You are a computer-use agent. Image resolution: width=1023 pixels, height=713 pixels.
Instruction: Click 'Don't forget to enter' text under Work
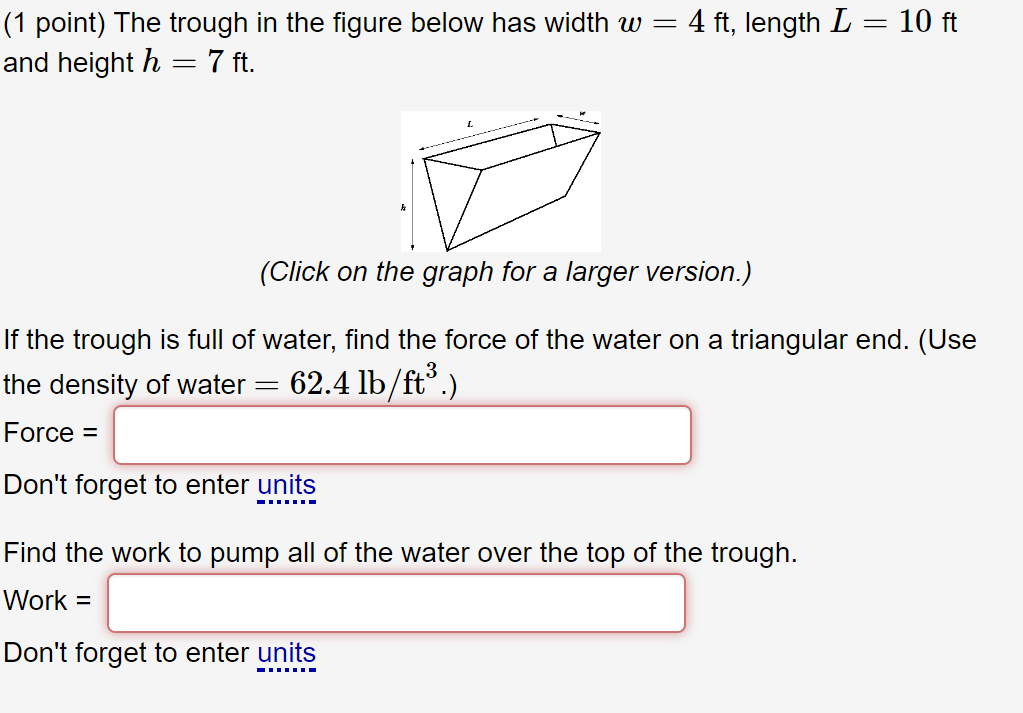click(126, 654)
